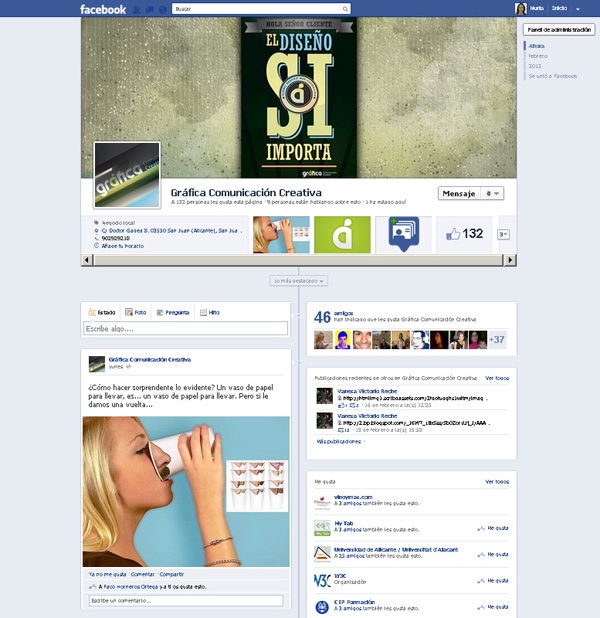Viewport: 600px width, 618px height.
Task: Open vinoymas.com page link
Action: (353, 497)
